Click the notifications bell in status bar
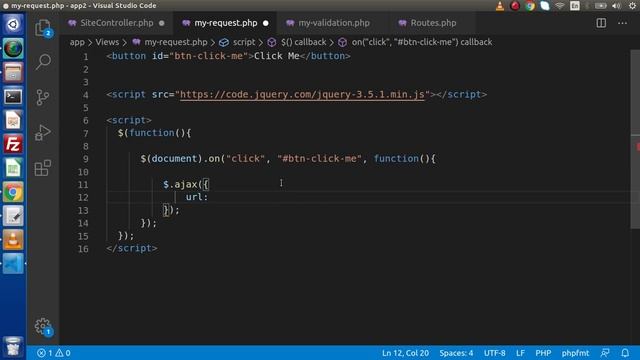 (625, 353)
